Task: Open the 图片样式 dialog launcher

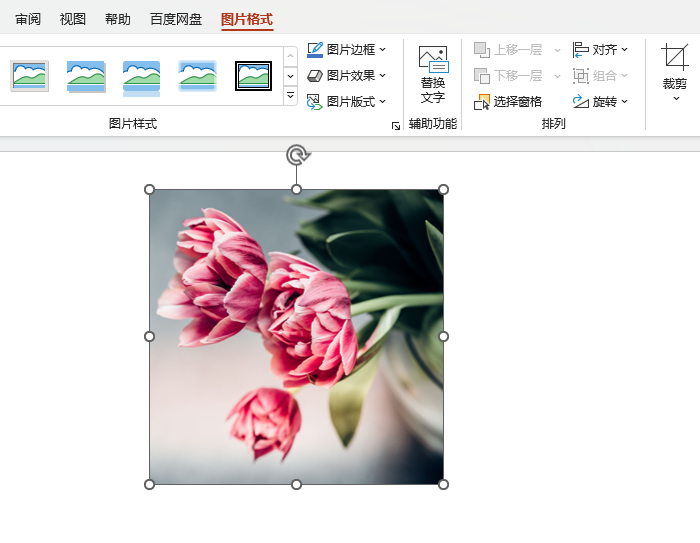Action: (396, 126)
